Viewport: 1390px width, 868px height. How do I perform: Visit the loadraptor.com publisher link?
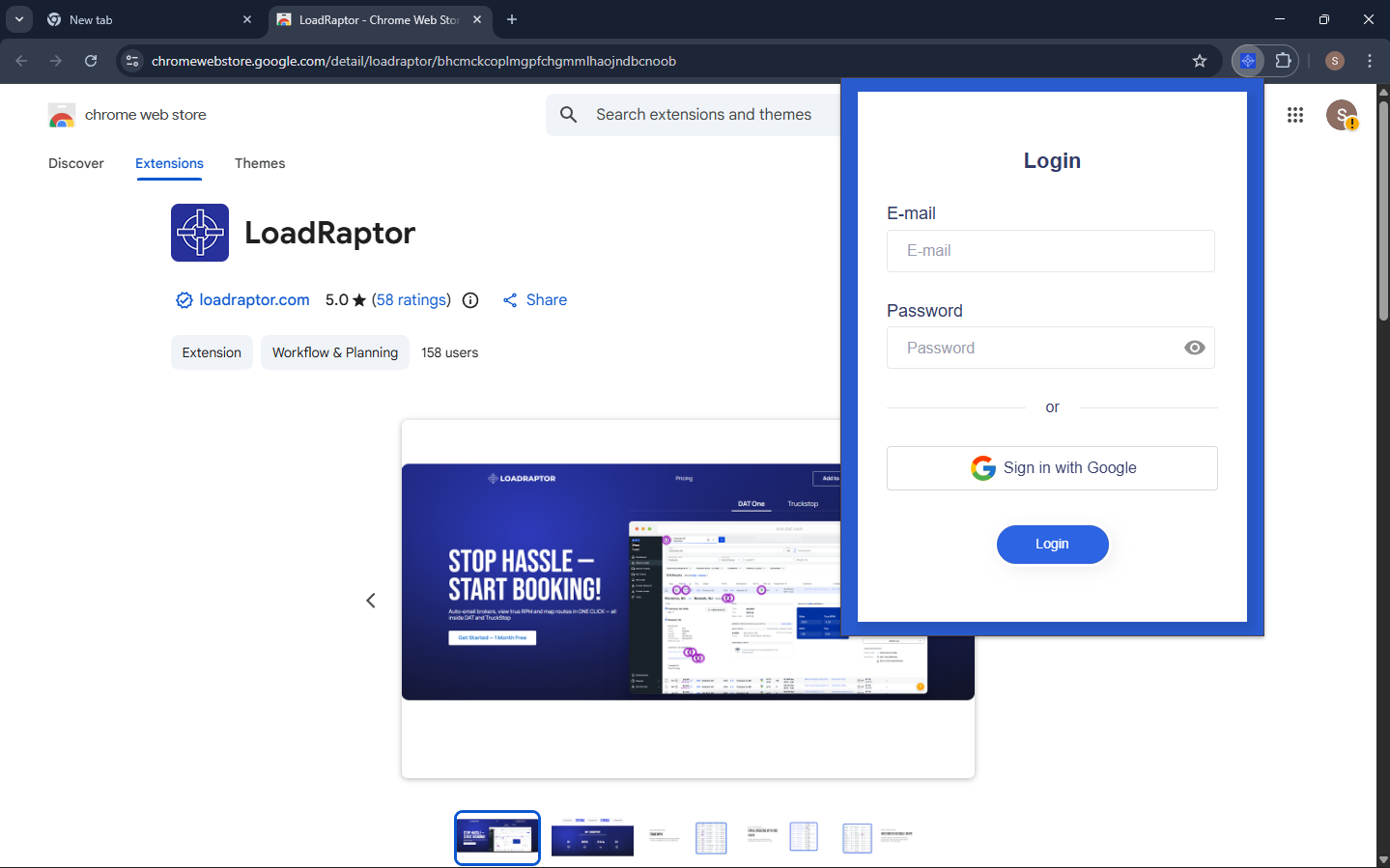click(x=254, y=300)
